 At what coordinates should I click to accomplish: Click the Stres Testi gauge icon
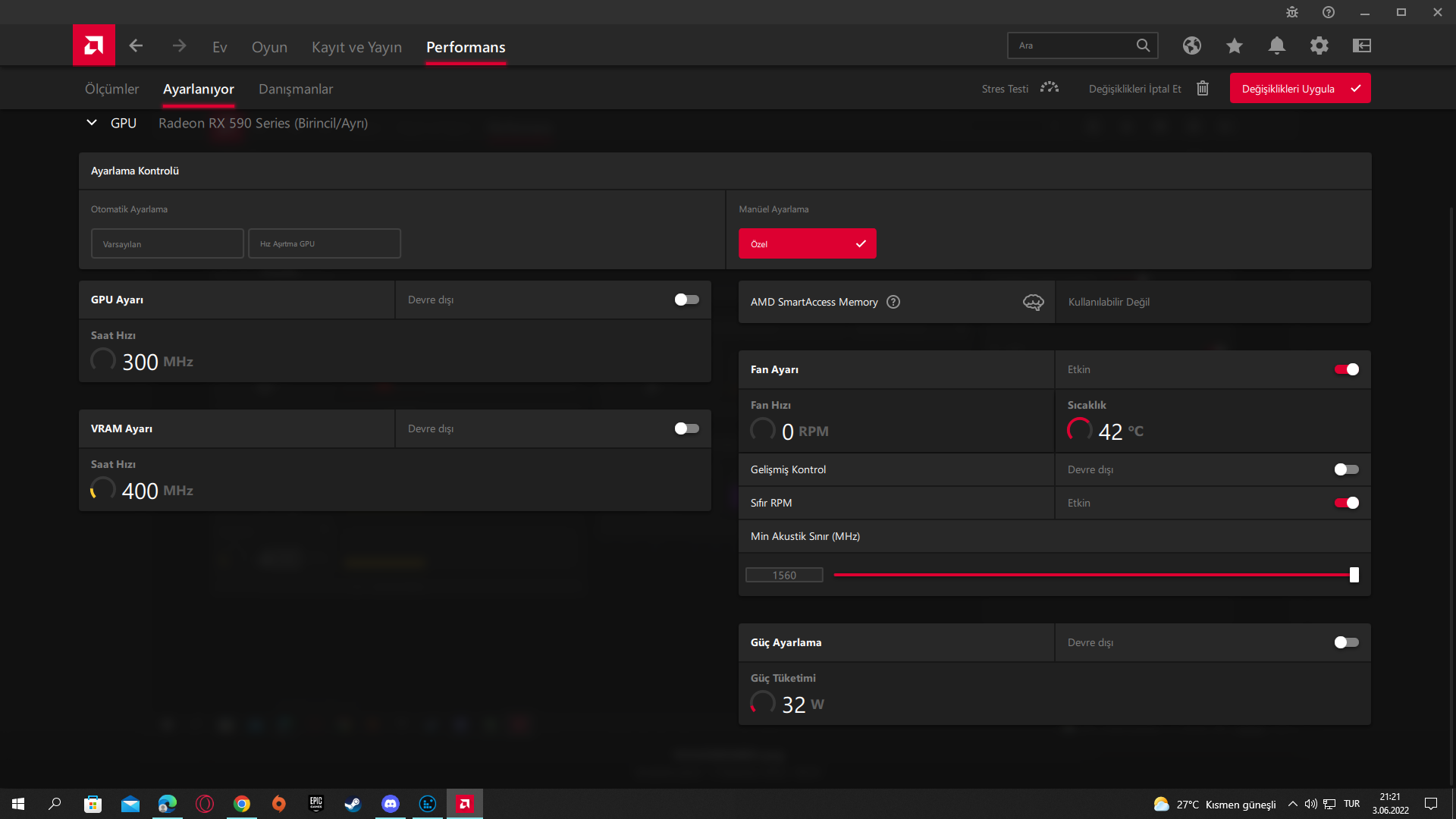pyautogui.click(x=1050, y=88)
